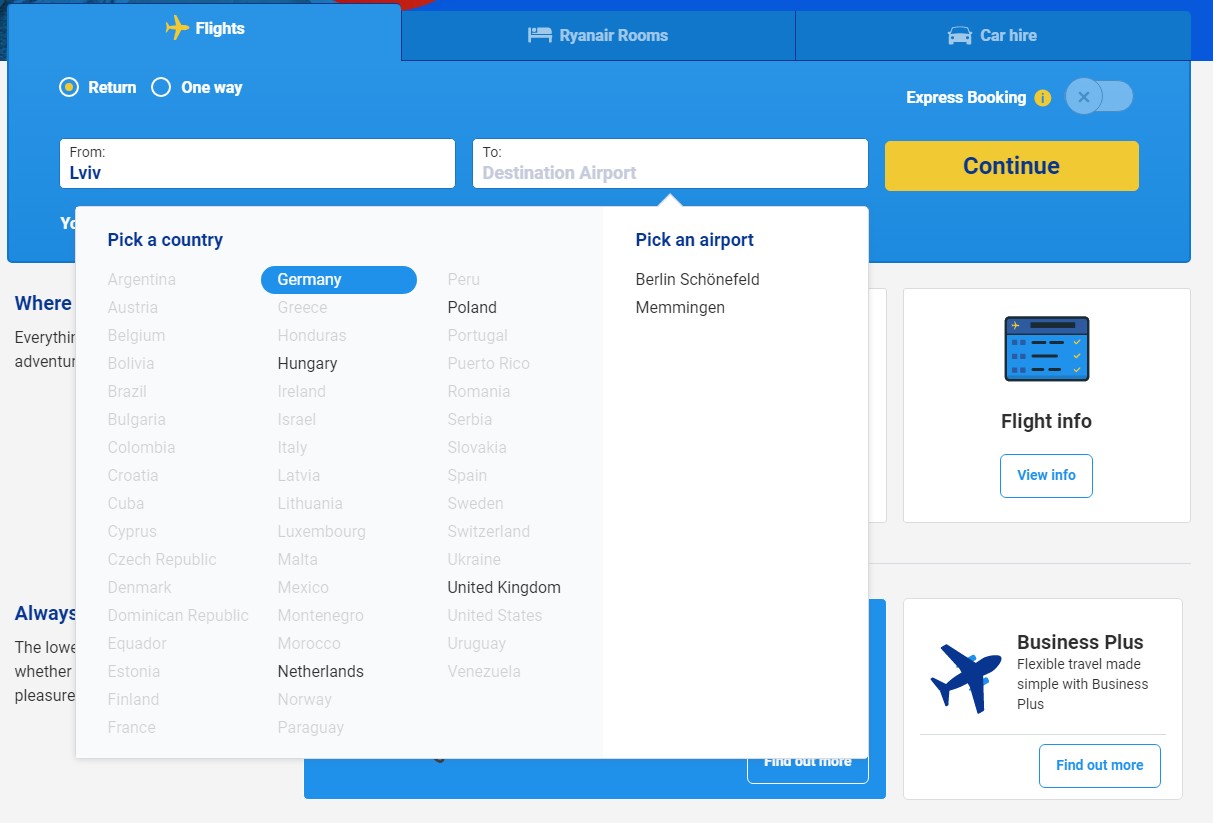
Task: Click the View info button
Action: pyautogui.click(x=1046, y=476)
